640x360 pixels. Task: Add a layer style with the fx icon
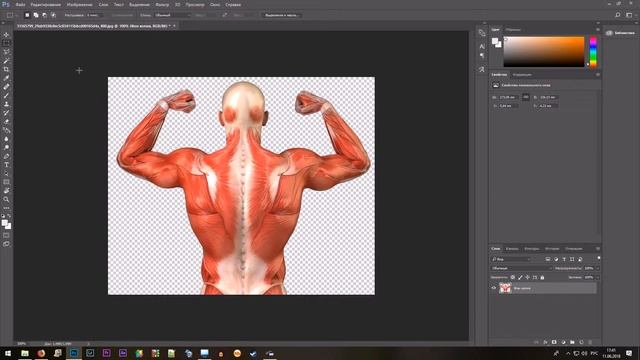click(x=545, y=342)
